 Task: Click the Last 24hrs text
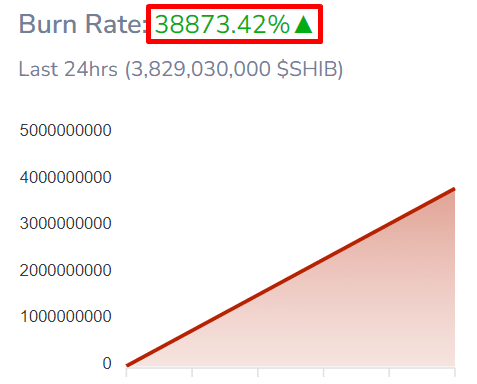[x=68, y=69]
